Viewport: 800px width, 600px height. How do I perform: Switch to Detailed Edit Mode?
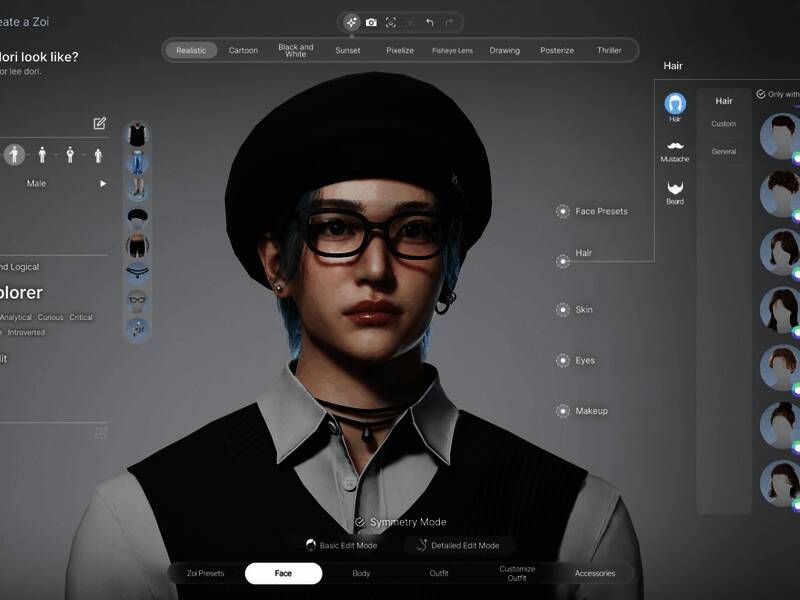coord(460,545)
